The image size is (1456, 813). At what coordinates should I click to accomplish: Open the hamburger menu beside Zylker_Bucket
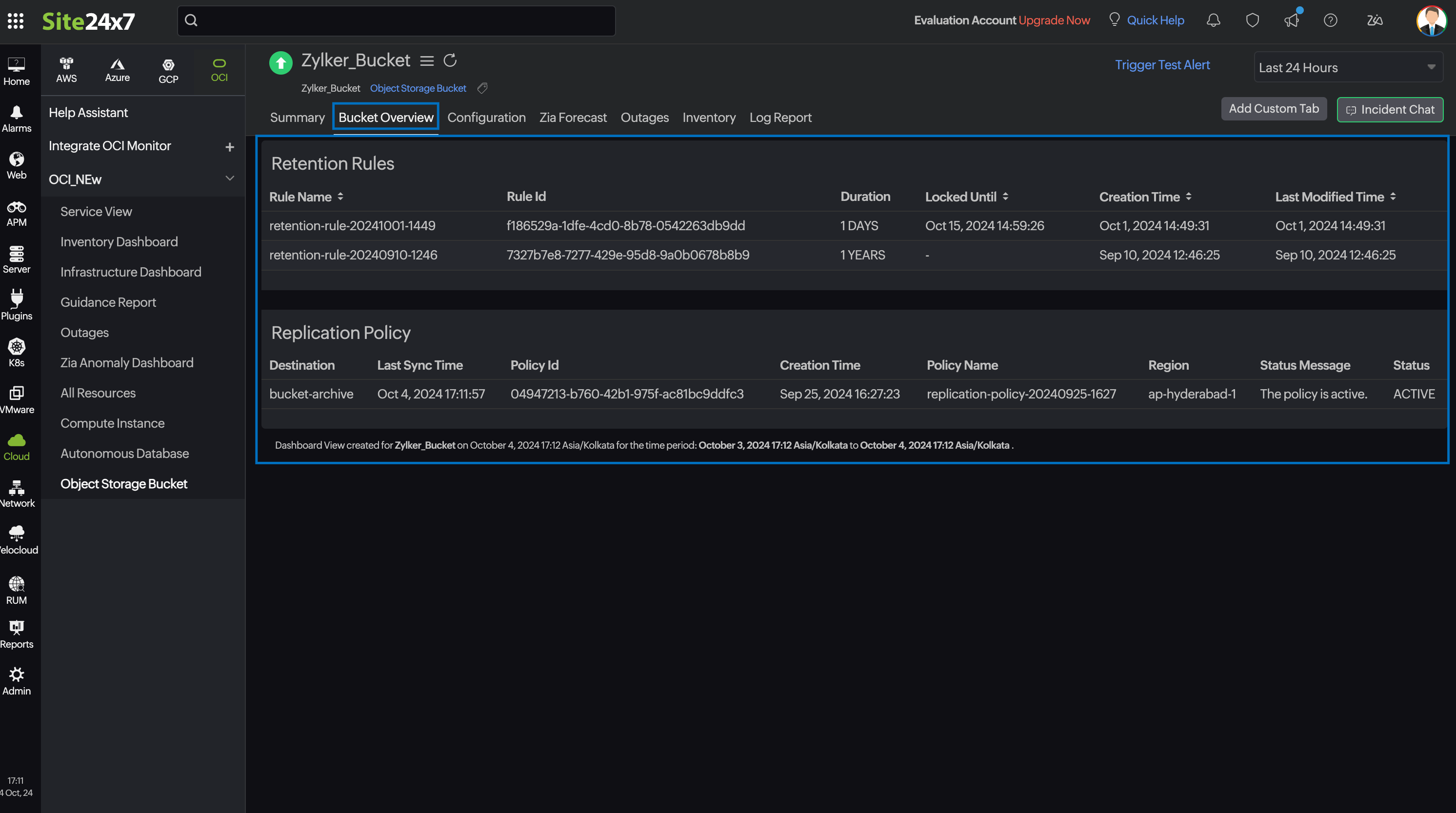point(427,60)
